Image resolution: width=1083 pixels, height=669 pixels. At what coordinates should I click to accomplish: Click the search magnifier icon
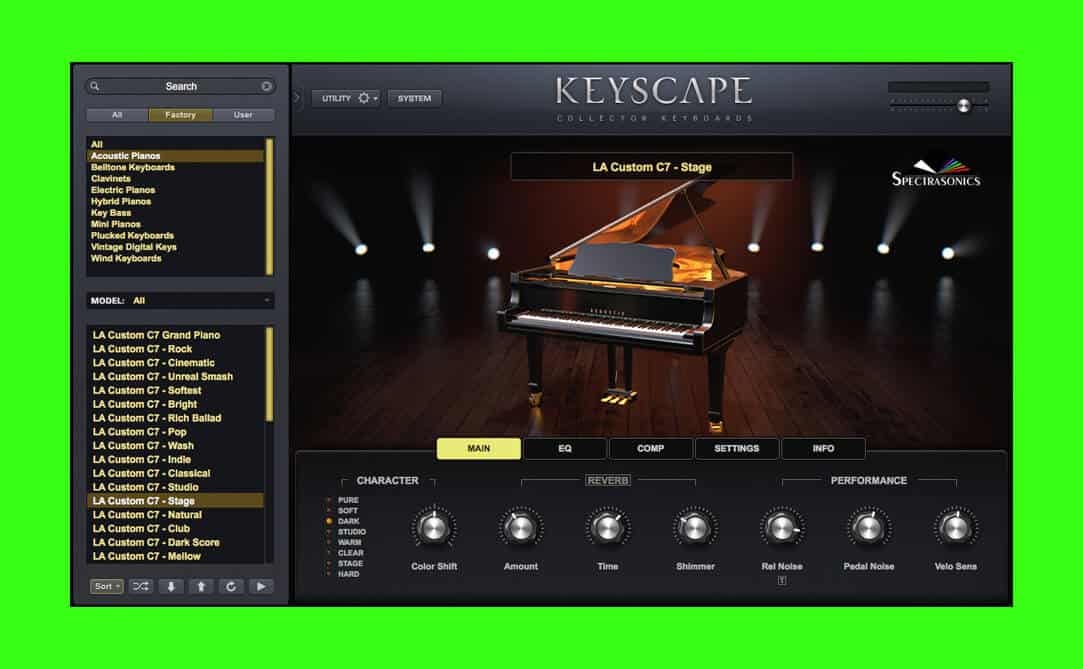[95, 86]
